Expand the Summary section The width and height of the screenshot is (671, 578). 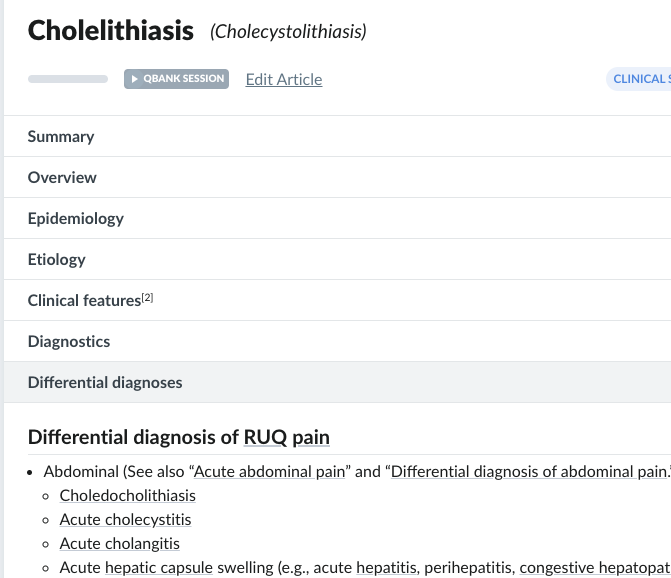61,136
